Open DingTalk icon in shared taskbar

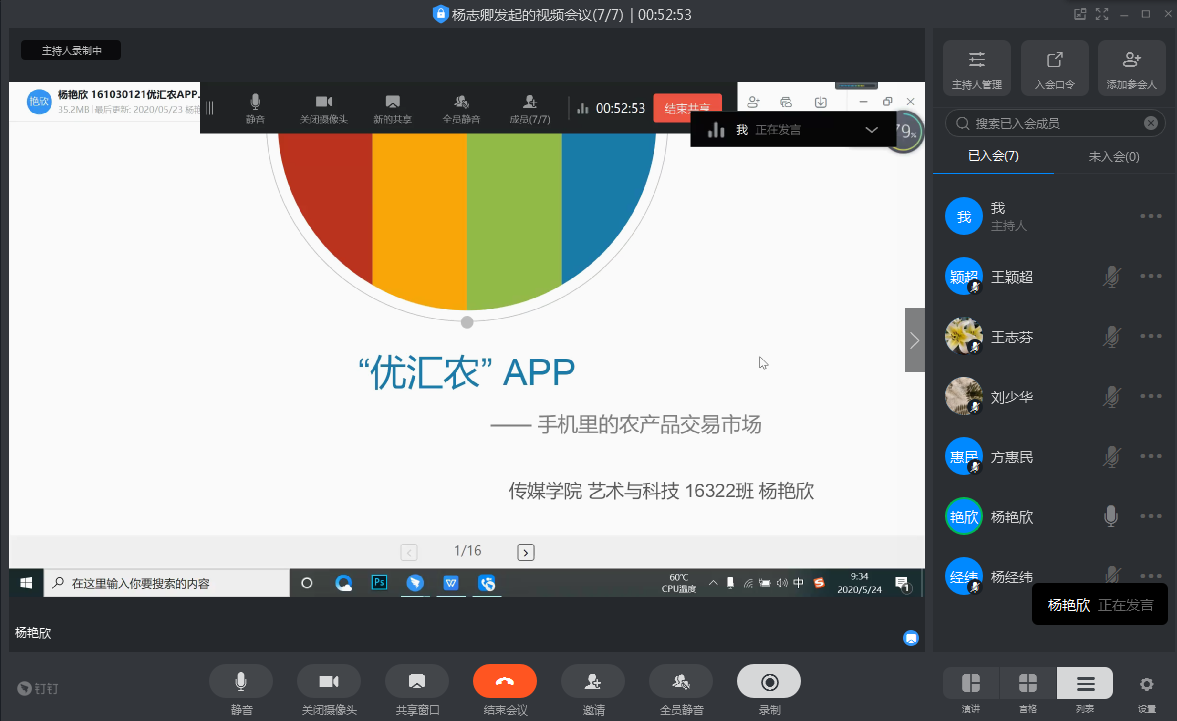pos(415,583)
